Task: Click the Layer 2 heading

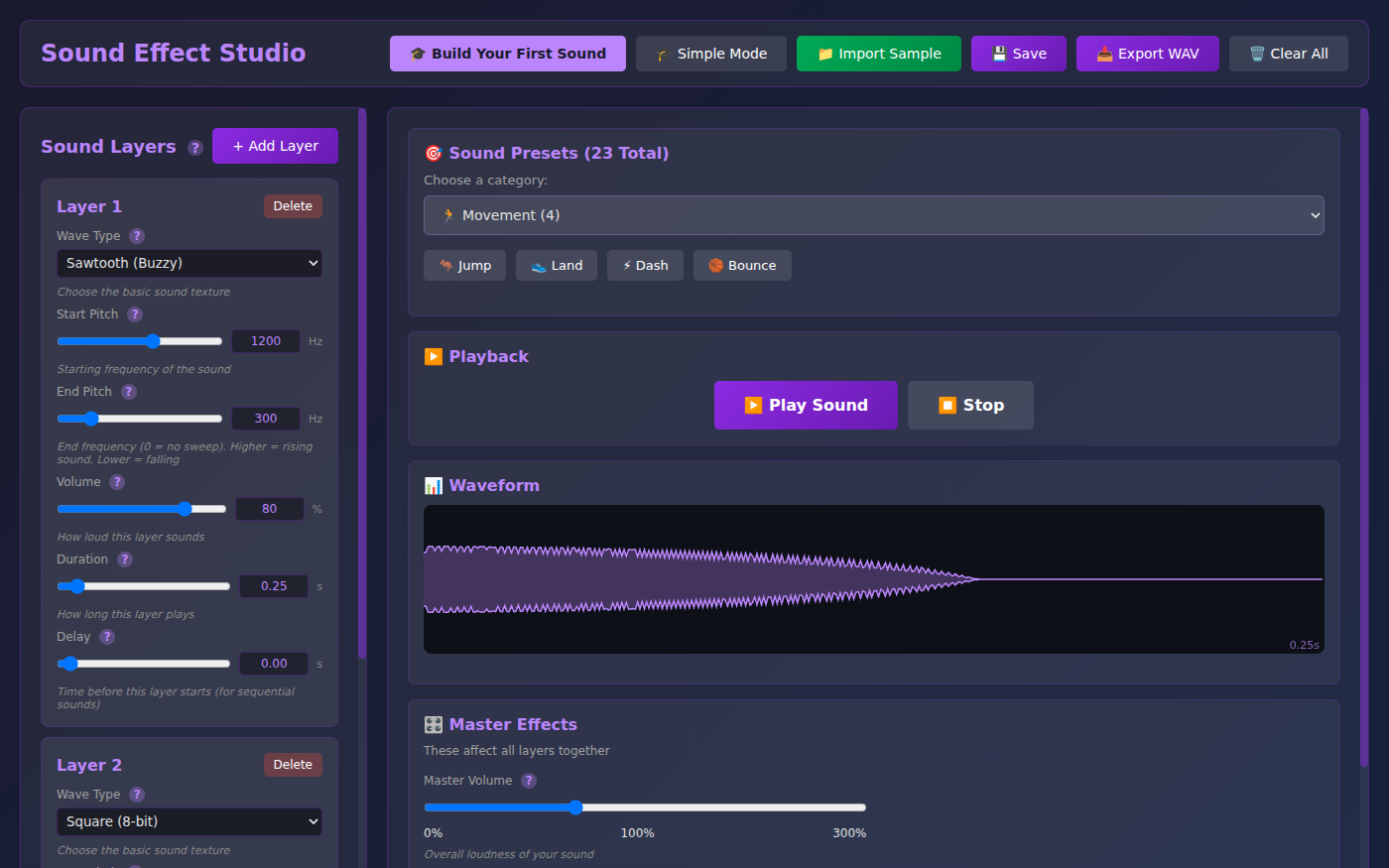Action: click(89, 765)
